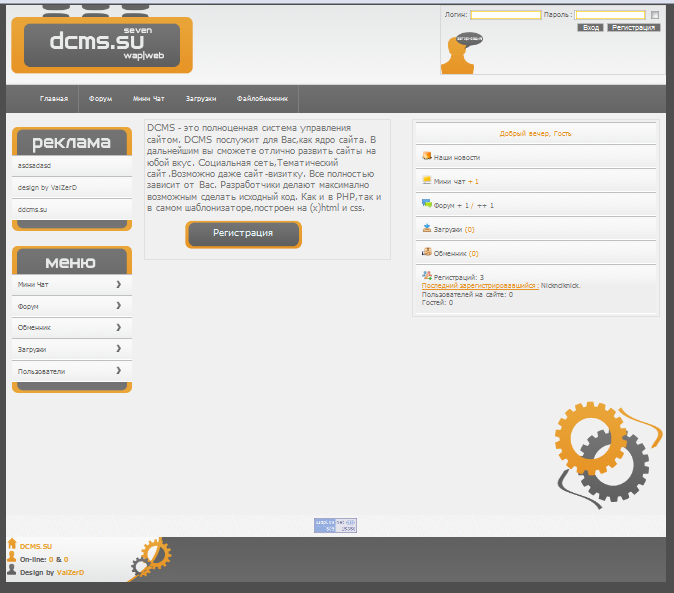Click the users icon beside Регистраций
This screenshot has width=674, height=593.
[426, 275]
